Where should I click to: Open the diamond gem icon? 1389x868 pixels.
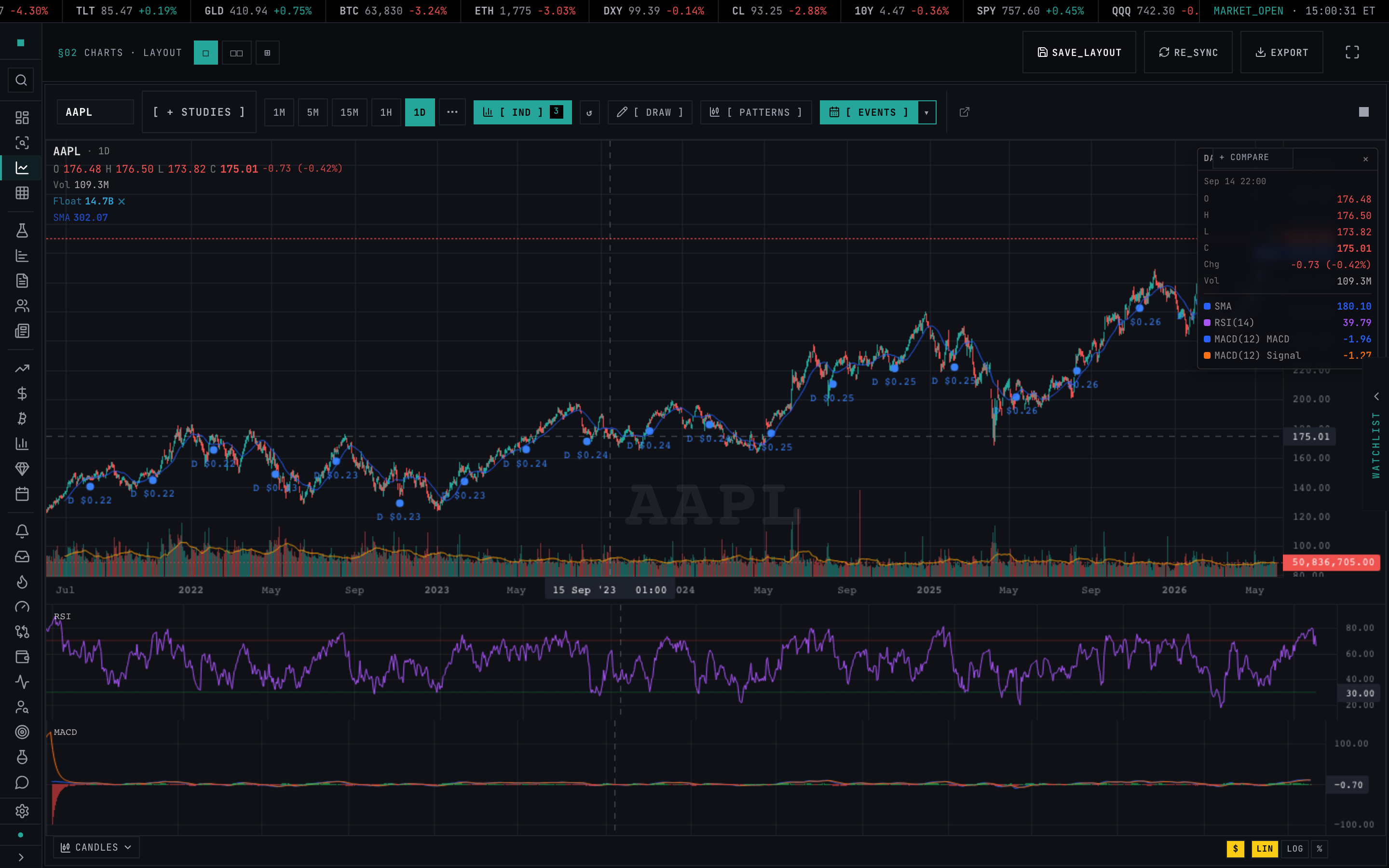(22, 469)
